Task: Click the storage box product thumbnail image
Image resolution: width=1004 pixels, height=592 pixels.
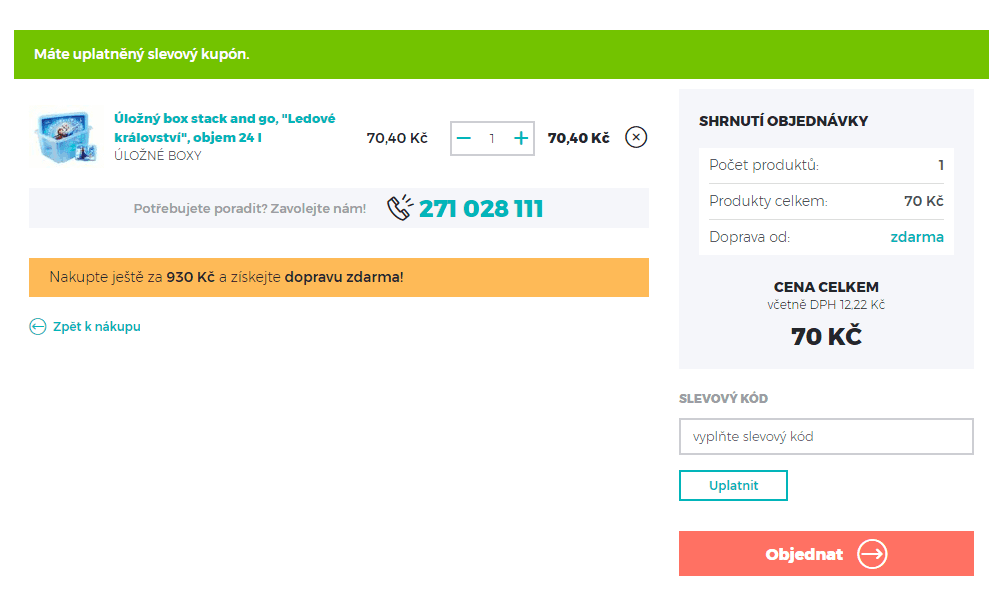Action: [x=65, y=137]
